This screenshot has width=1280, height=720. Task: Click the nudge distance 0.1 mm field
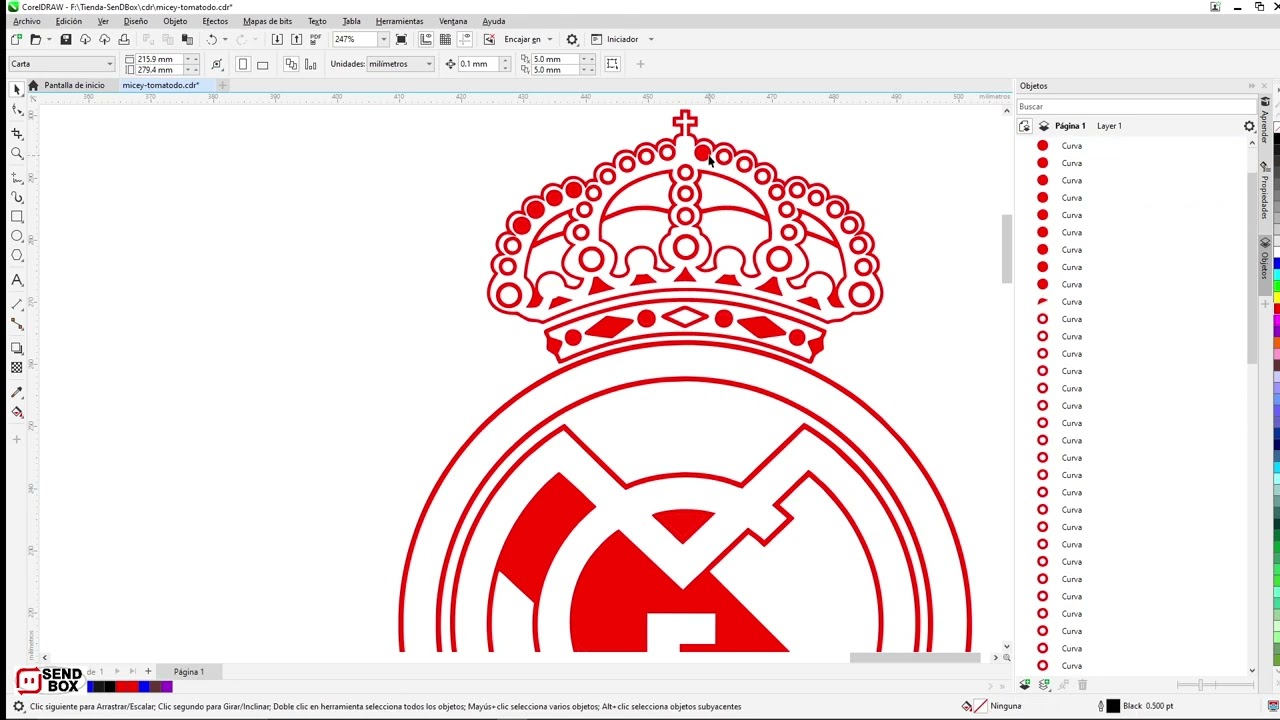478,64
